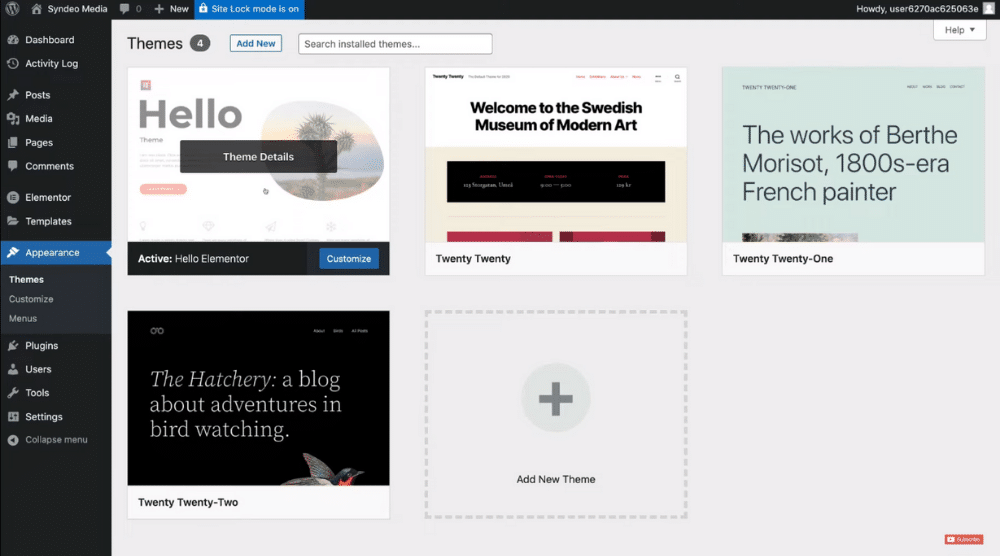
Task: Click New label in admin bar
Action: [179, 9]
